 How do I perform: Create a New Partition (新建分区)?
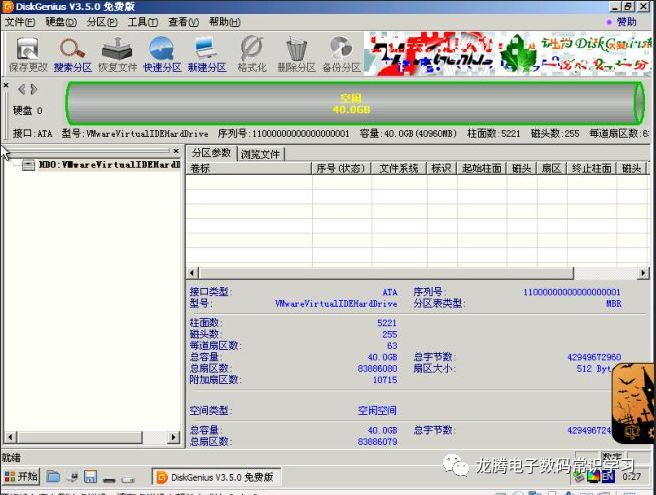click(207, 54)
